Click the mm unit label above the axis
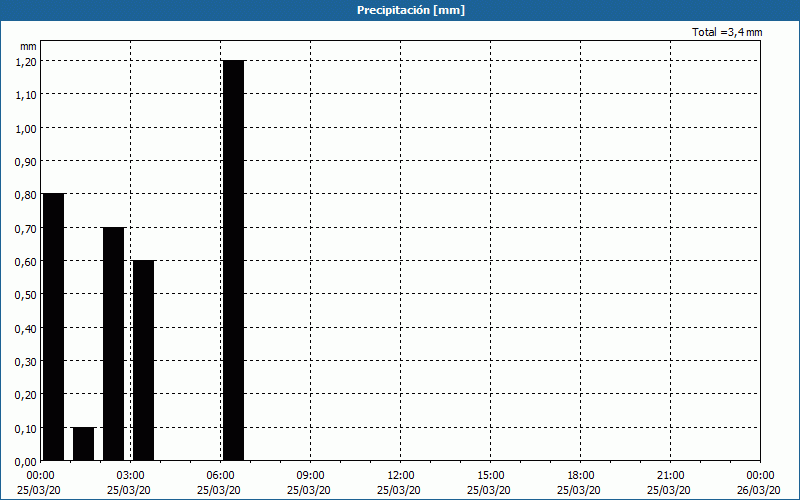 (x=29, y=46)
